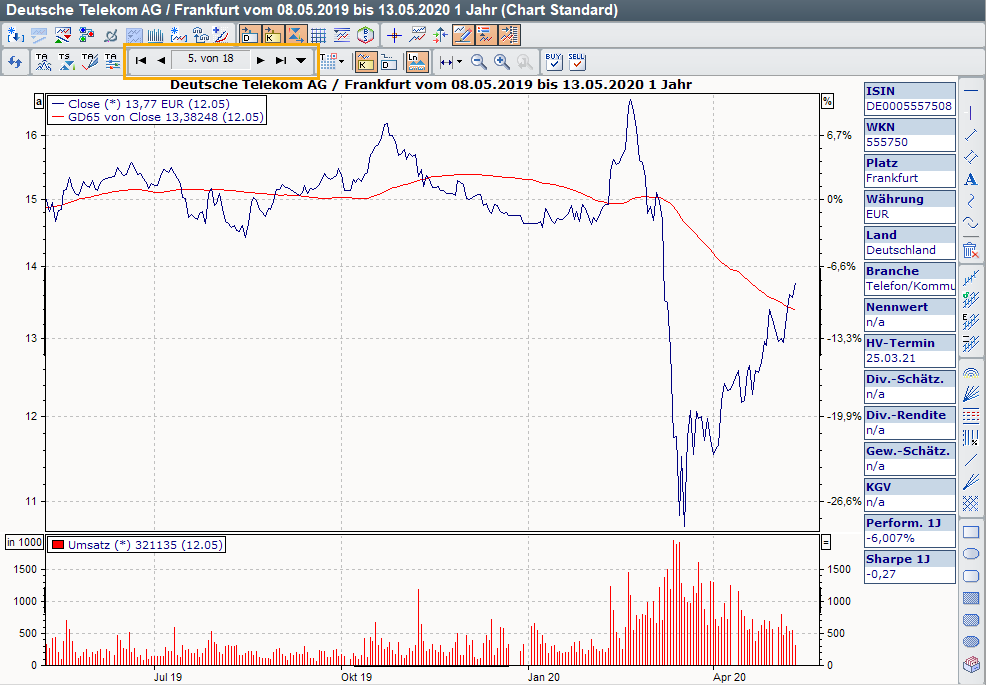The image size is (986, 685).
Task: Click the refresh arrows icon
Action: 15,62
